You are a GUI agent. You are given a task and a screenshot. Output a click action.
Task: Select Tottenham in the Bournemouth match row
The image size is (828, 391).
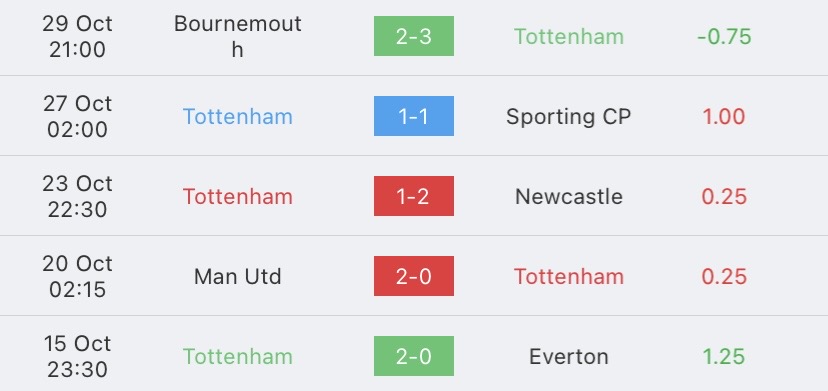click(x=569, y=36)
